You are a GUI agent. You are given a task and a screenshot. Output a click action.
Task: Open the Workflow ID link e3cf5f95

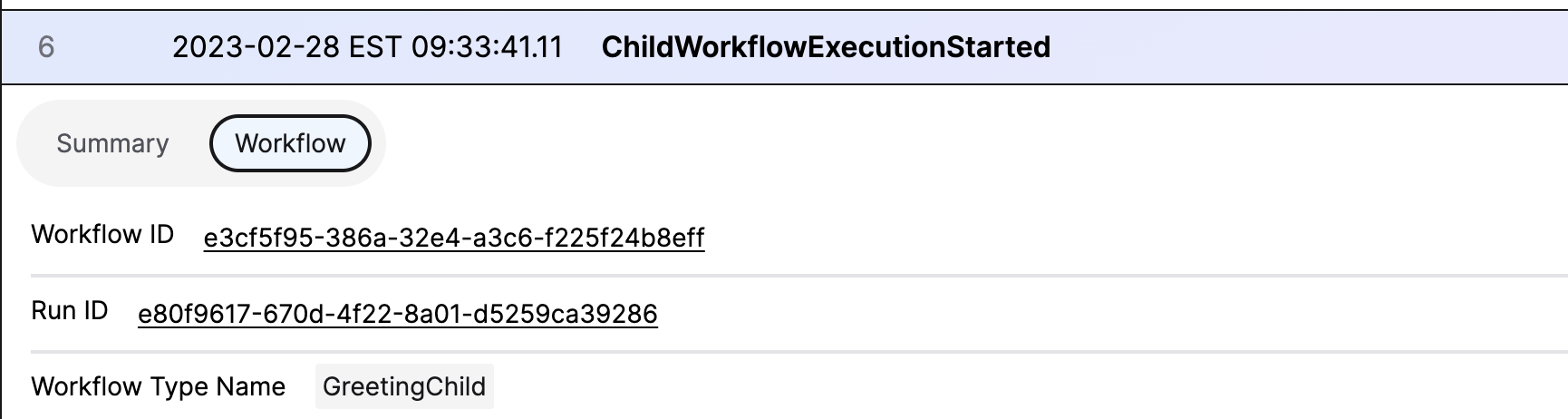[x=453, y=238]
